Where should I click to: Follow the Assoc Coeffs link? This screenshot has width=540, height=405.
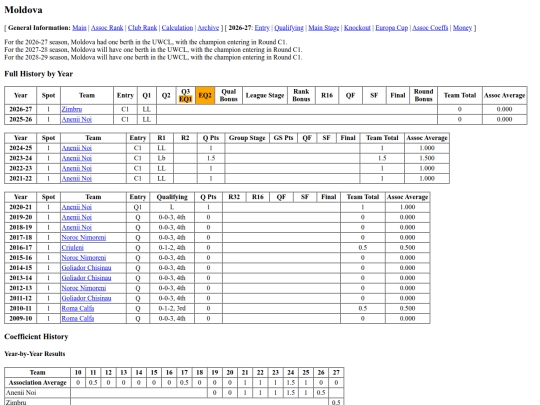pyautogui.click(x=430, y=28)
